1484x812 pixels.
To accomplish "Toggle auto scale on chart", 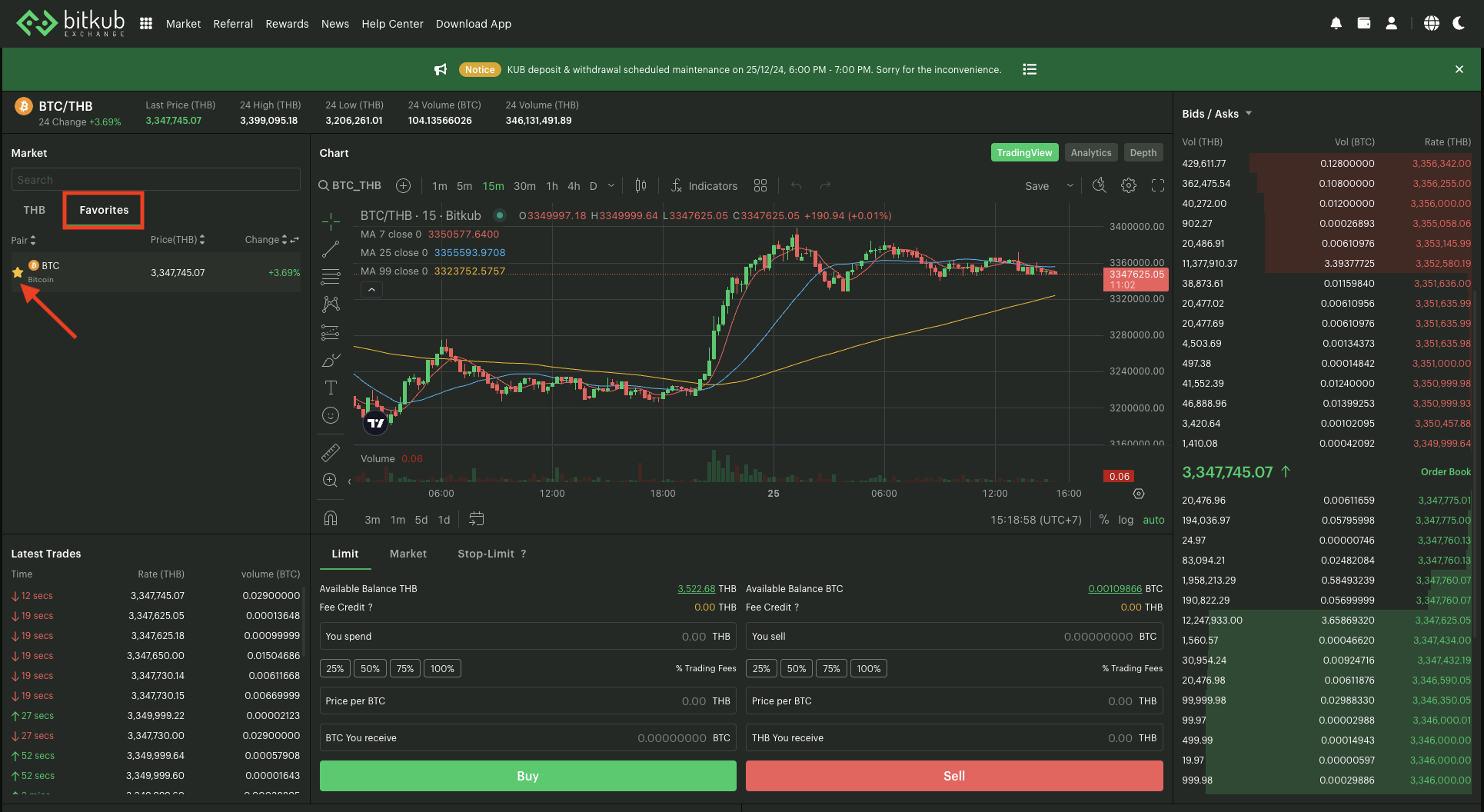I will 1153,520.
